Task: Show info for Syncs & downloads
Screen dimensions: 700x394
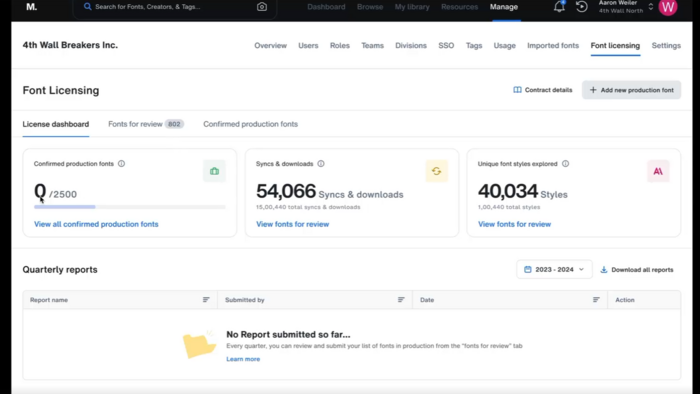Action: tap(321, 164)
